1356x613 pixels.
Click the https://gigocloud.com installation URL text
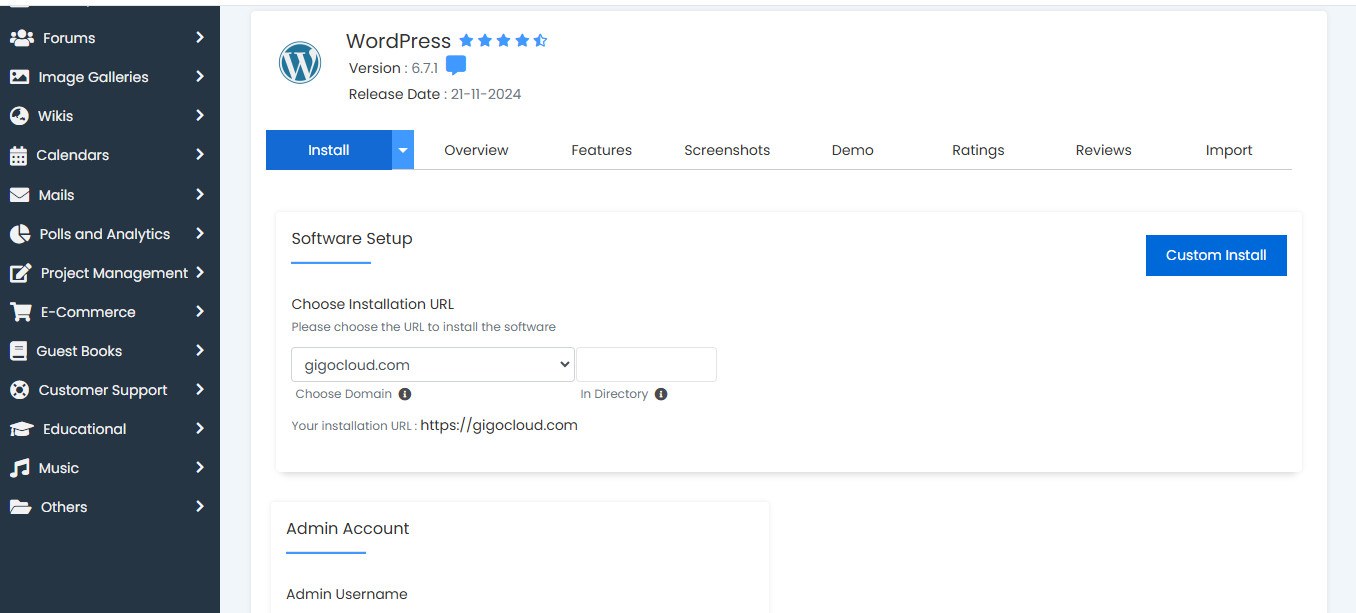(x=499, y=425)
